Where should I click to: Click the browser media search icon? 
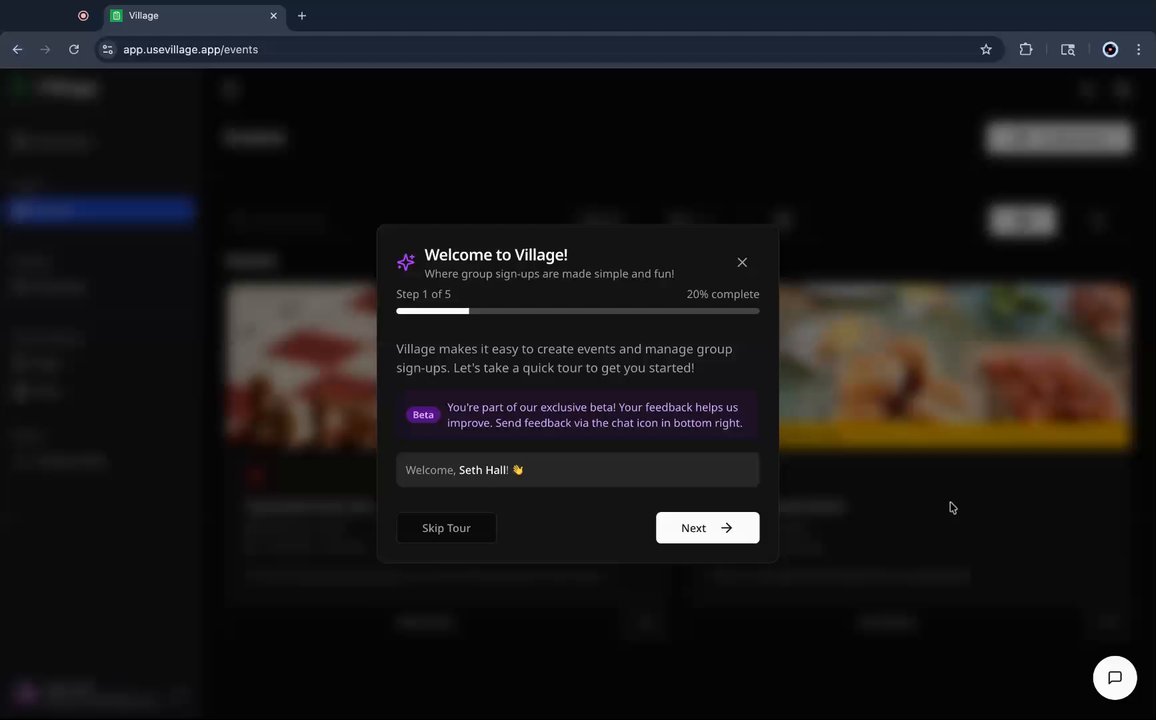pyautogui.click(x=1068, y=49)
